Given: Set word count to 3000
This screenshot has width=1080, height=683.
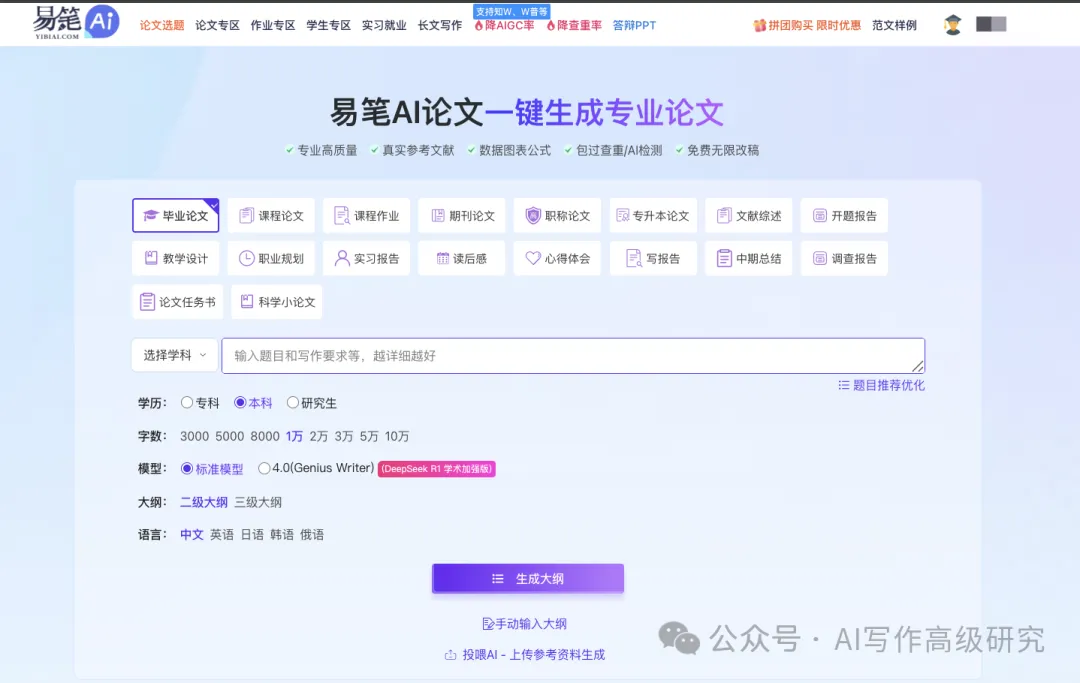Looking at the screenshot, I should pos(194,437).
